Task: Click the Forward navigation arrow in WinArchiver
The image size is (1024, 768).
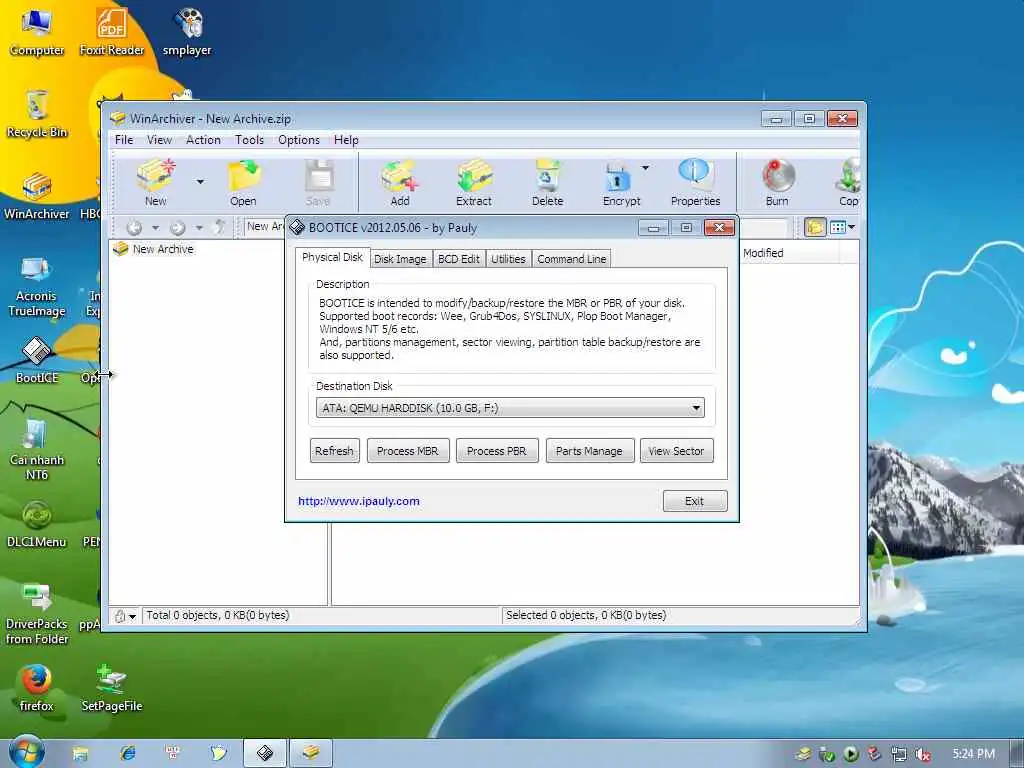Action: (178, 227)
